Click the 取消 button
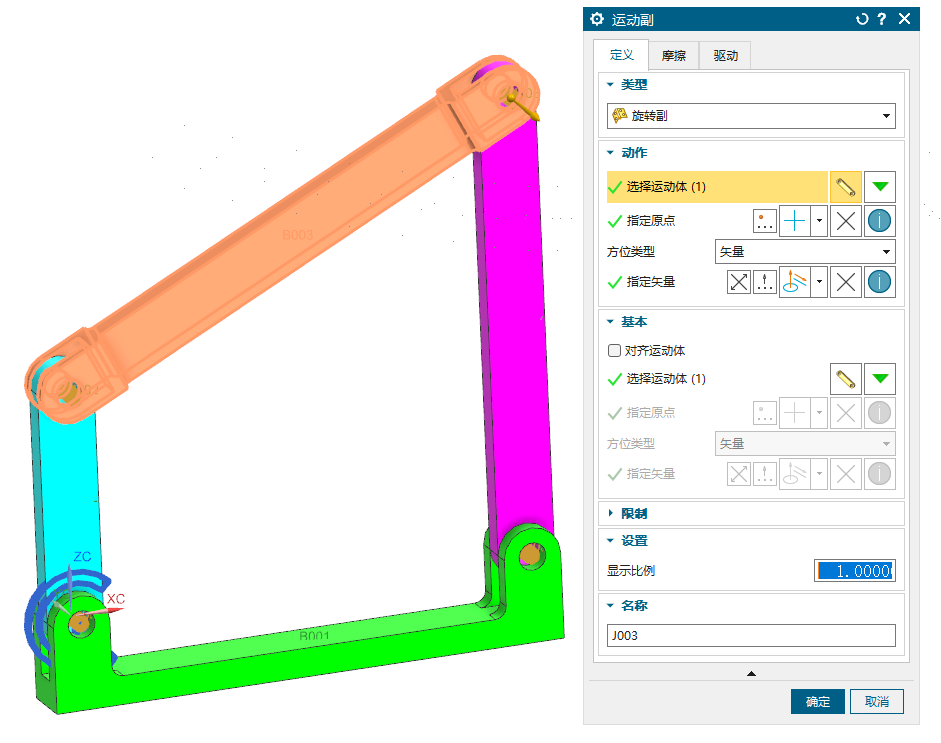 coord(876,702)
